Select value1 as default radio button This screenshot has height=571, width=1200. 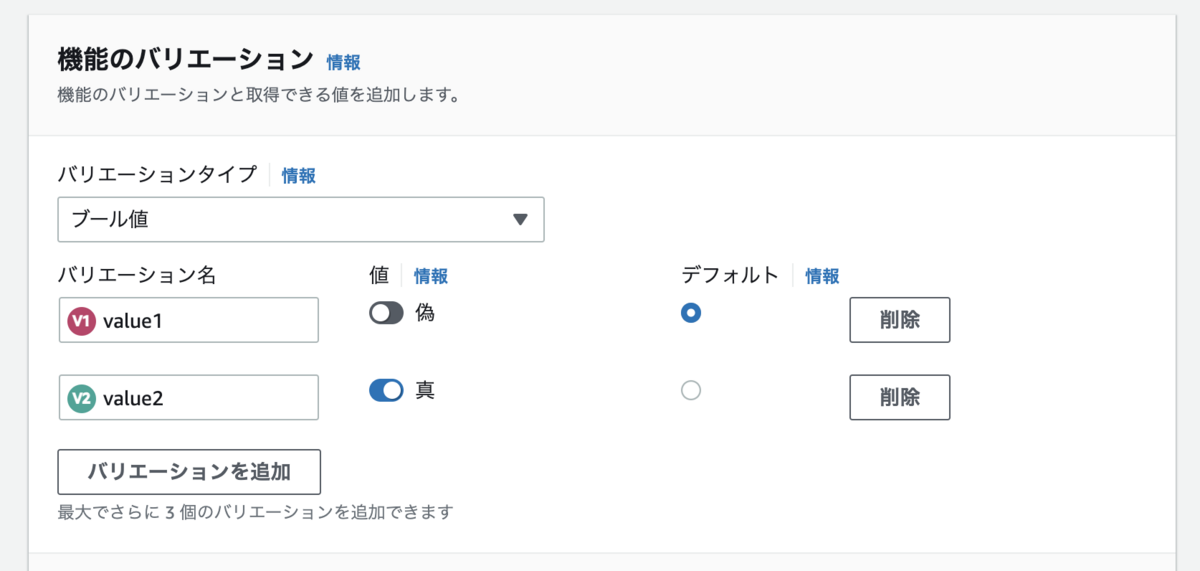point(690,313)
